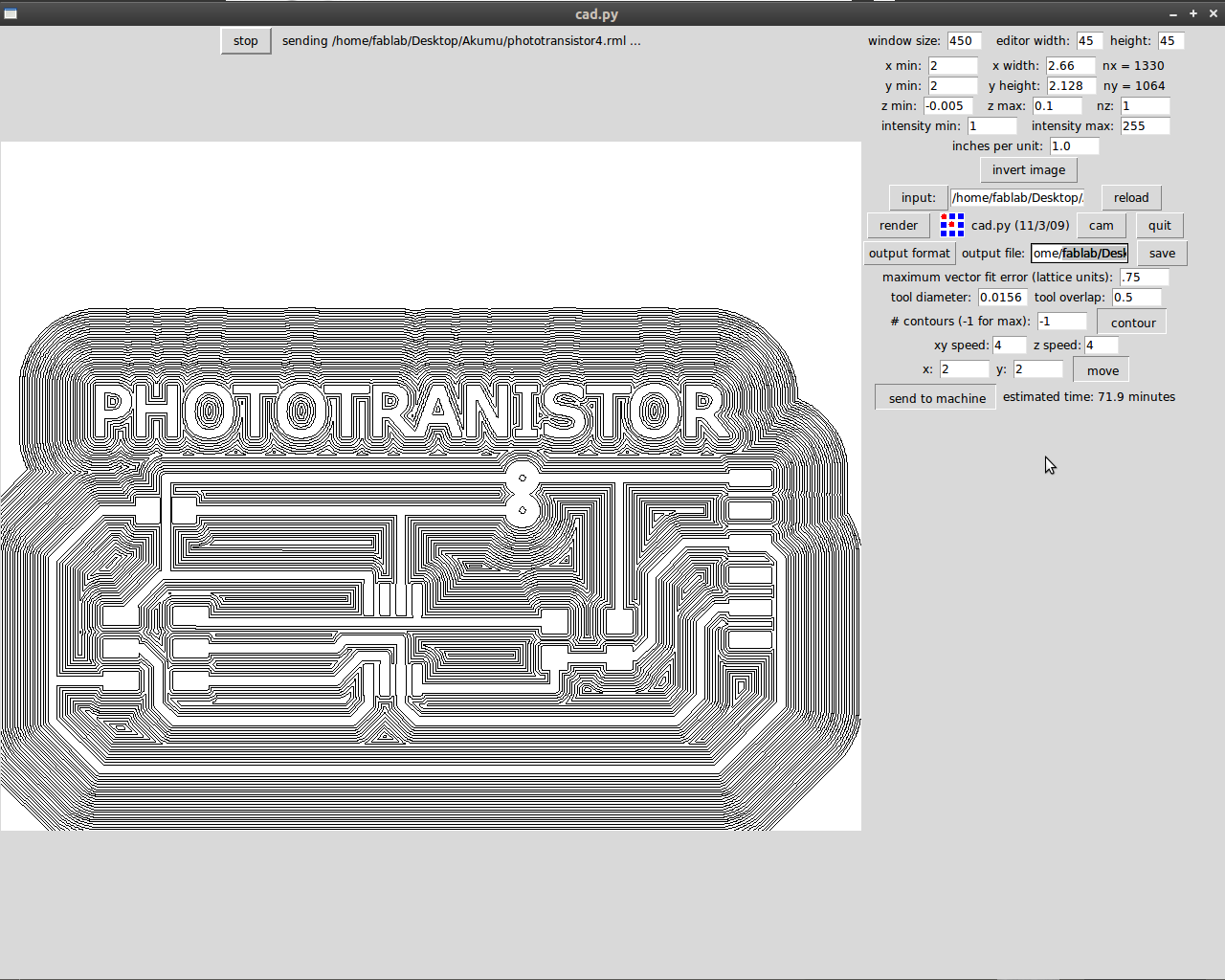This screenshot has width=1225, height=980.
Task: Maximize the cad.py window
Action: (x=1193, y=13)
